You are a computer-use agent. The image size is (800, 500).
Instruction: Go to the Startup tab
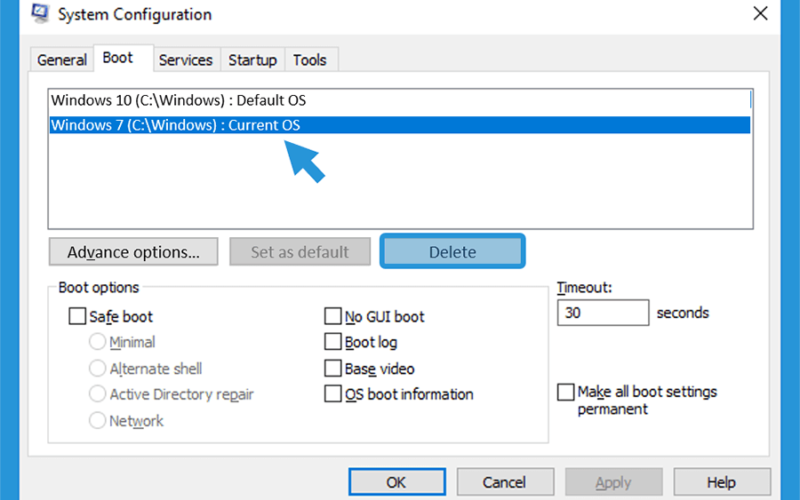253,60
